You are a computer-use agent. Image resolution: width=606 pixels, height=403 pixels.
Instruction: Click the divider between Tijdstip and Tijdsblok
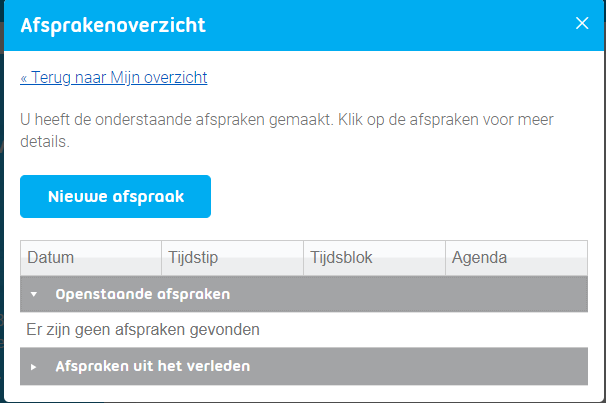pos(303,258)
